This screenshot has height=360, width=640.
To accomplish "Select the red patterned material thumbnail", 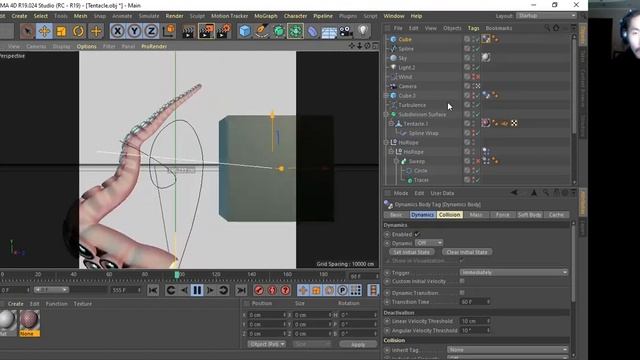I will point(29,320).
